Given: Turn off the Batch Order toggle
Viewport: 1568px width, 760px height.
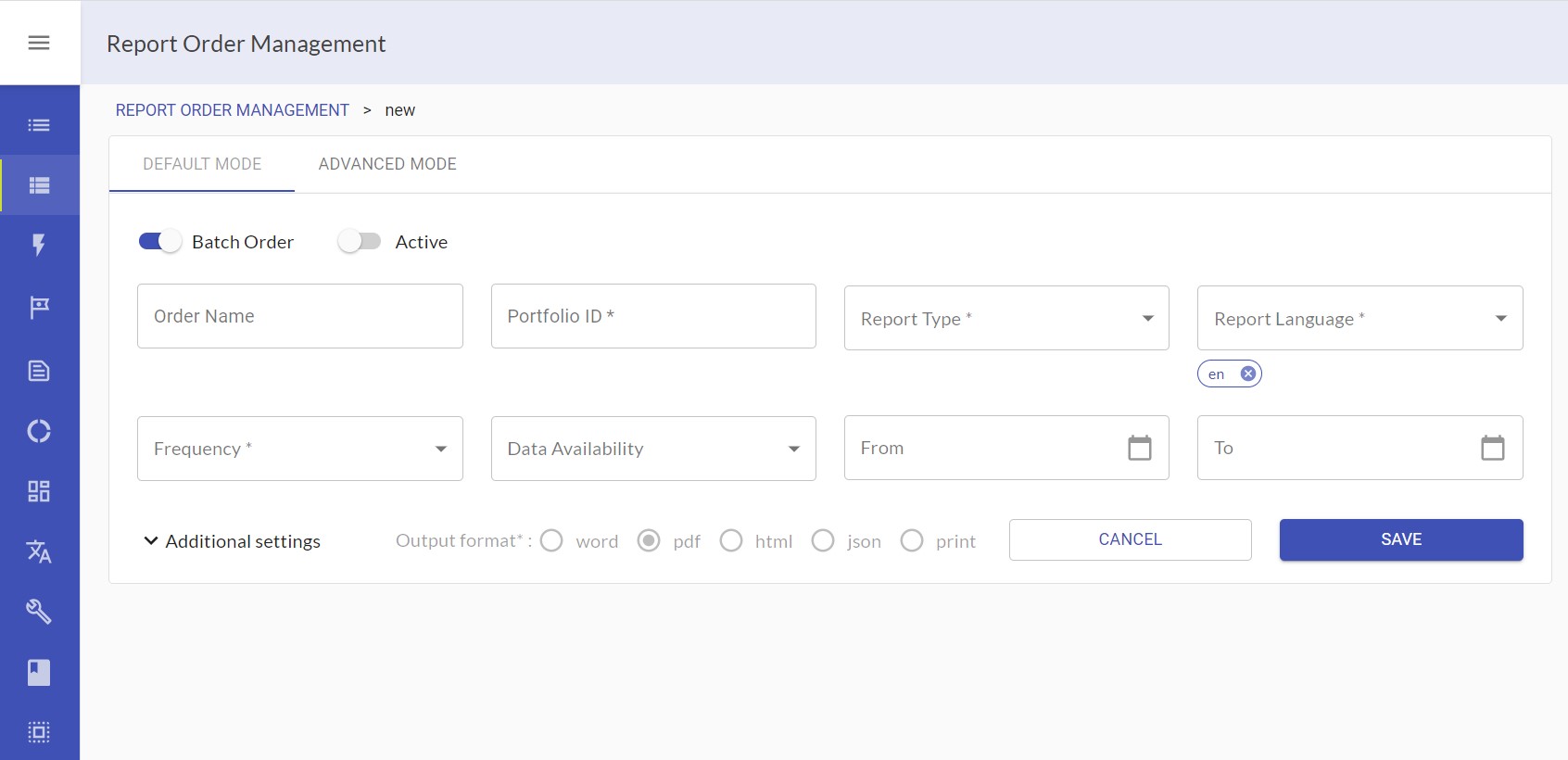Looking at the screenshot, I should 159,242.
